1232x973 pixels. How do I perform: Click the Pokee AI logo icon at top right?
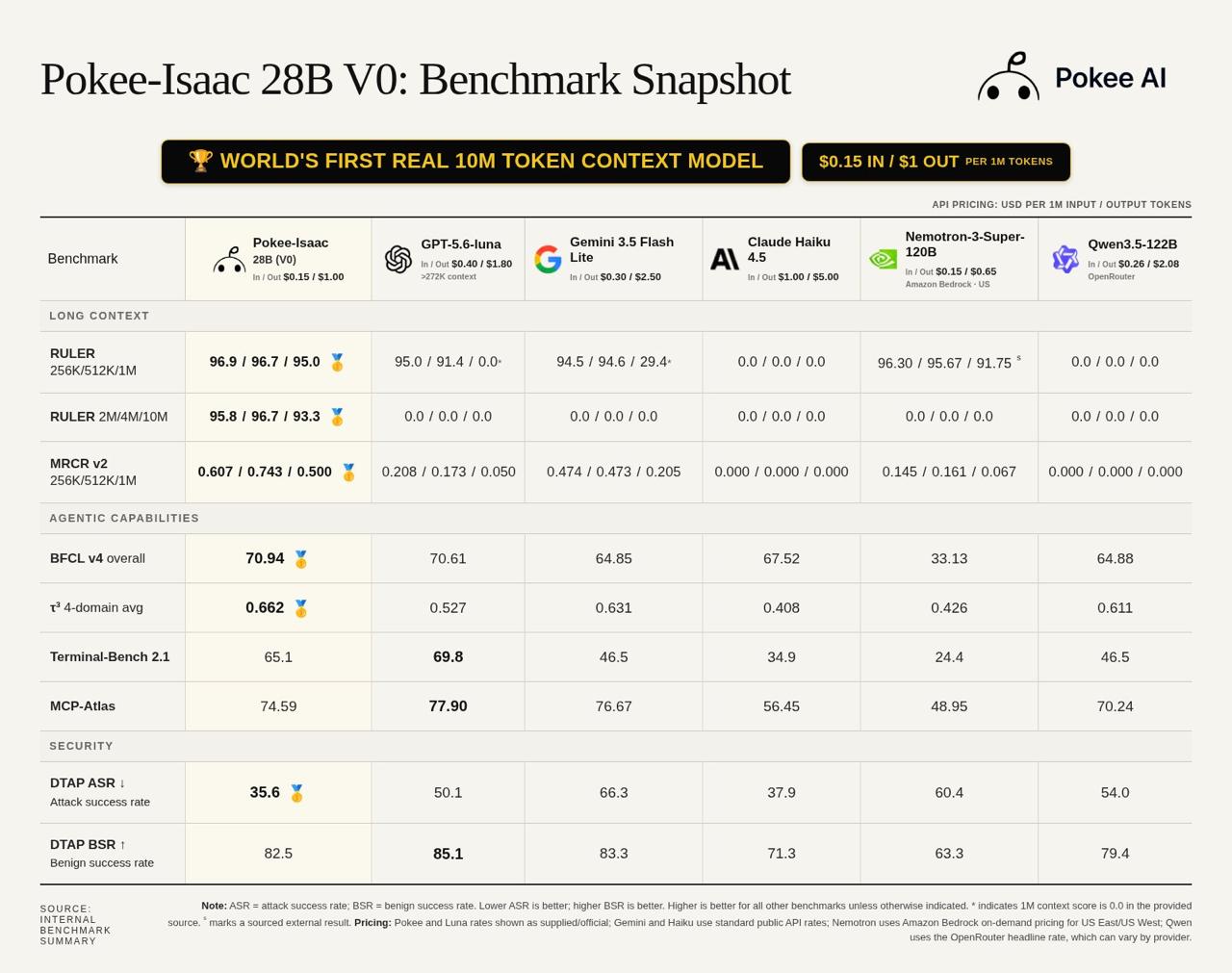click(x=1009, y=76)
